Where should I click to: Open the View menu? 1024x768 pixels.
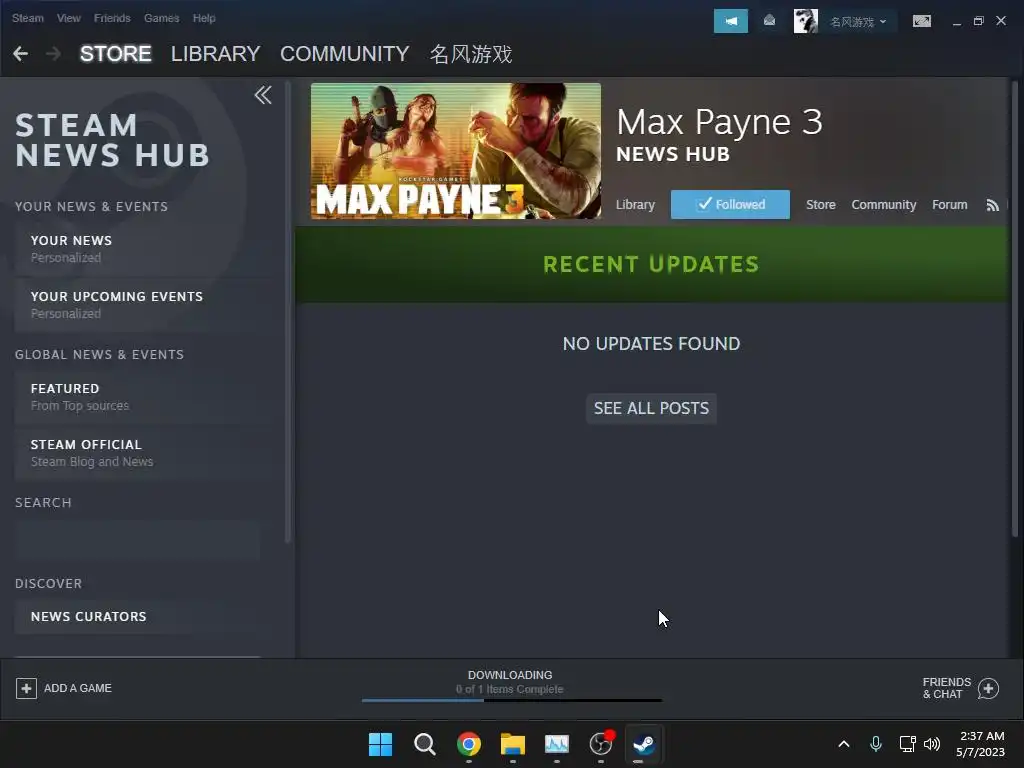click(x=69, y=18)
